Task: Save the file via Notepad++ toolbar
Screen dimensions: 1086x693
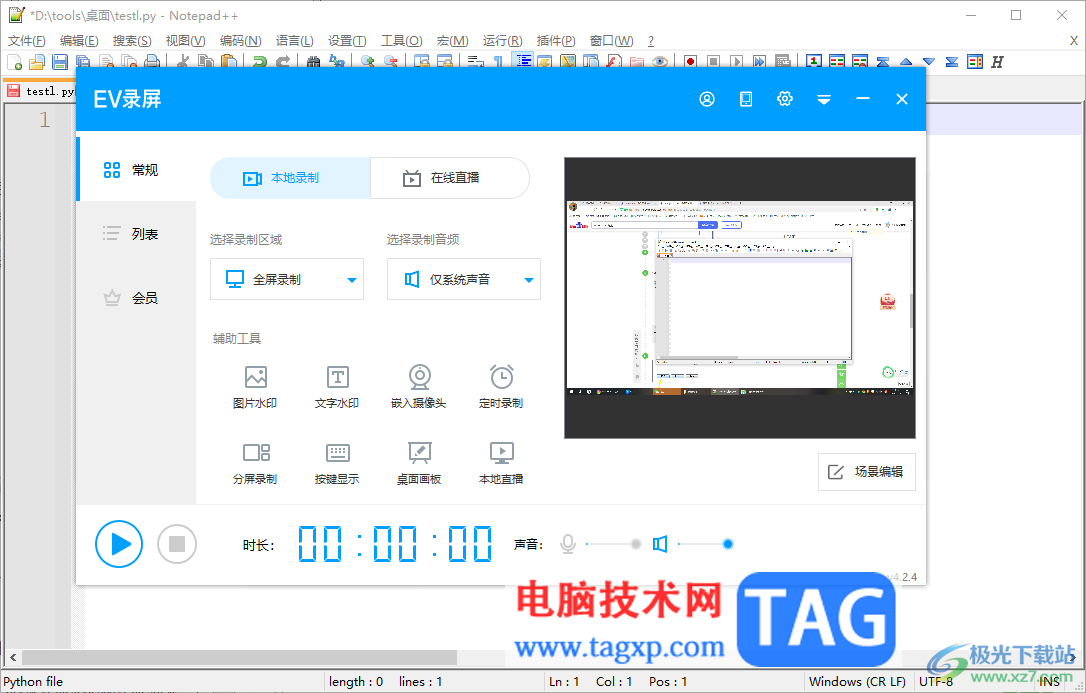Action: (x=60, y=62)
